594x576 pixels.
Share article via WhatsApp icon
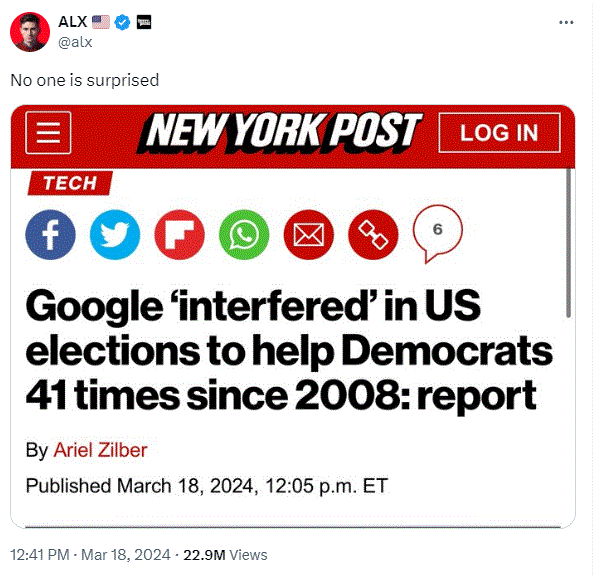point(244,235)
